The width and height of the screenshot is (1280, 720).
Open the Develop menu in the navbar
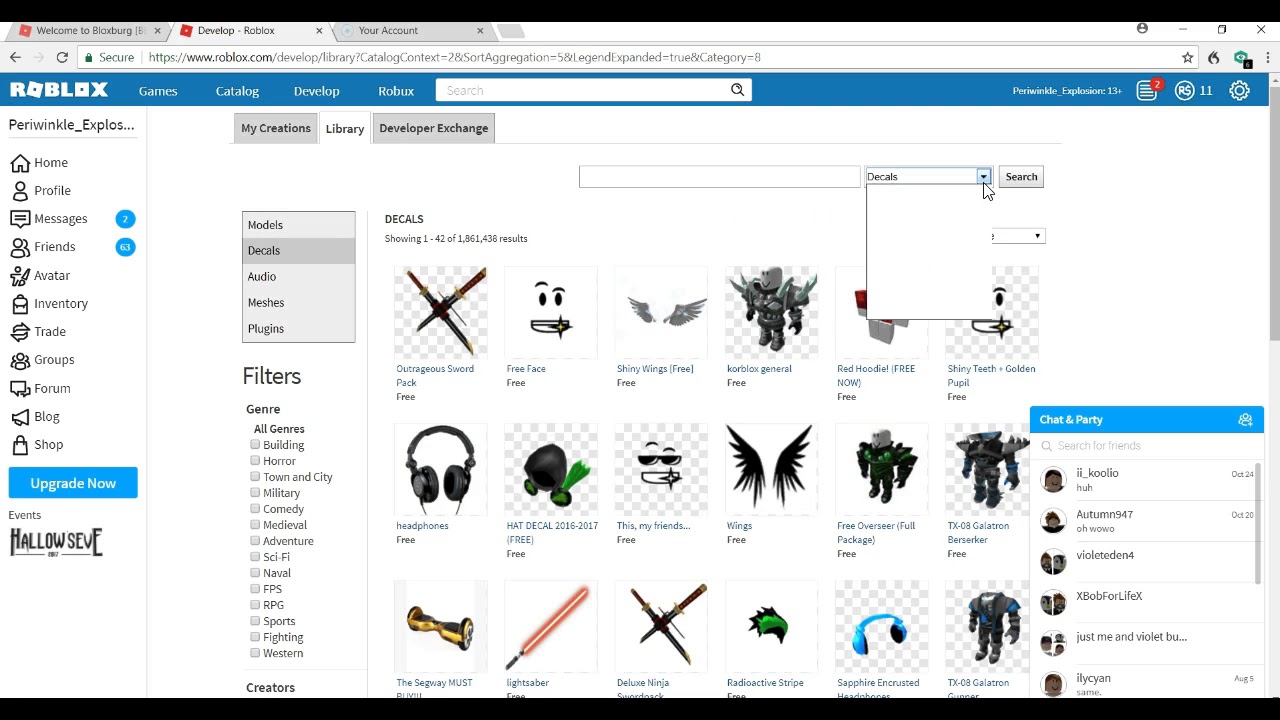(x=317, y=91)
